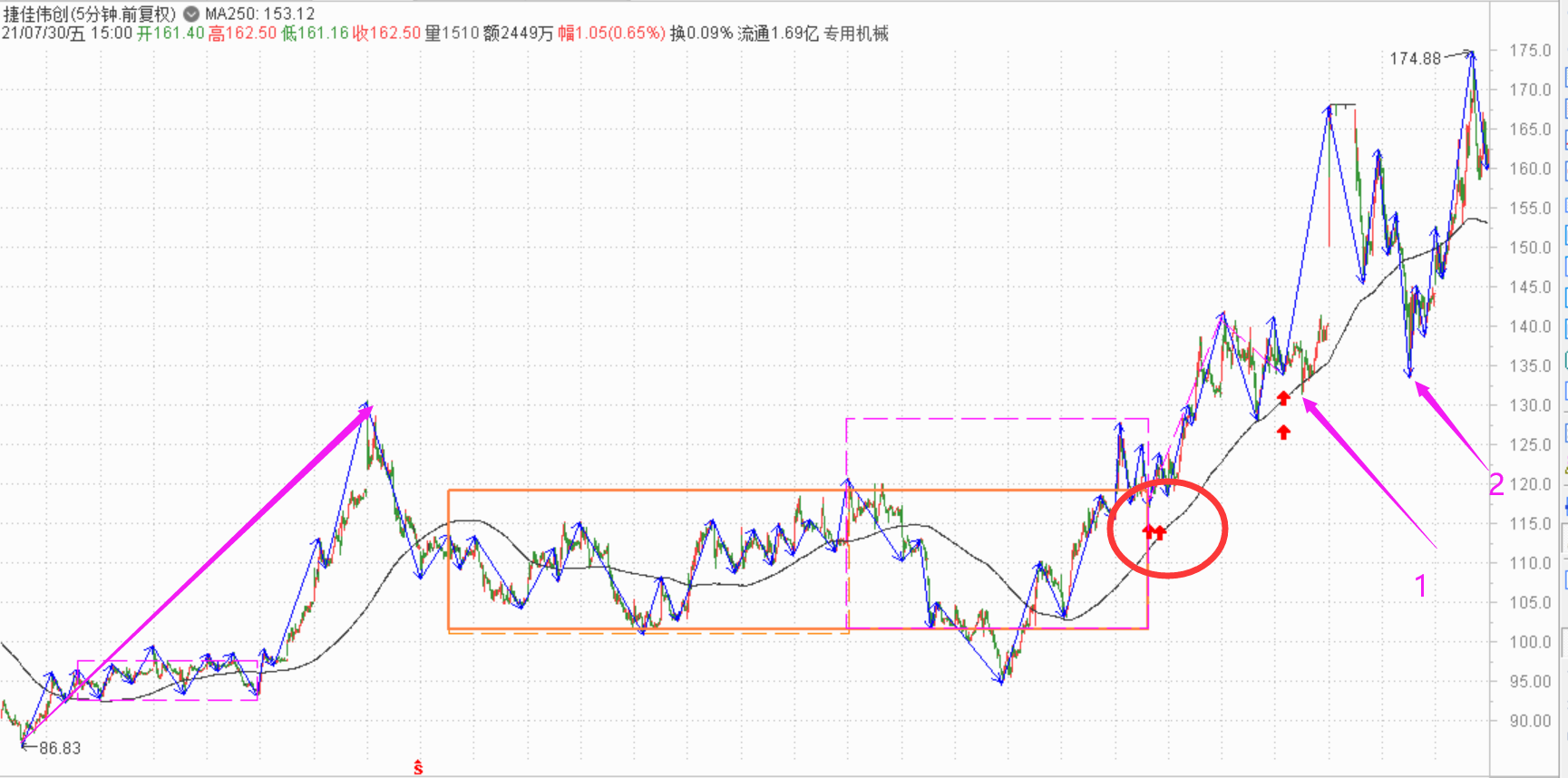Click the 175.0 price axis label
This screenshot has width=1568, height=778.
(1530, 51)
